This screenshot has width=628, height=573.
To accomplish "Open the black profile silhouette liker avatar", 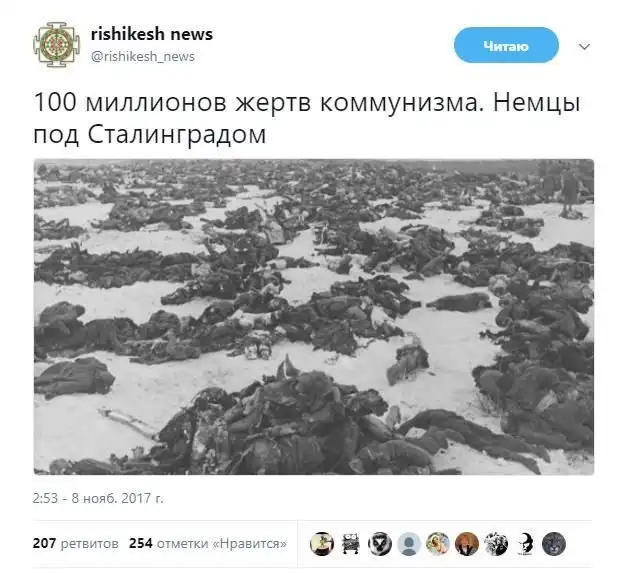I will [525, 544].
